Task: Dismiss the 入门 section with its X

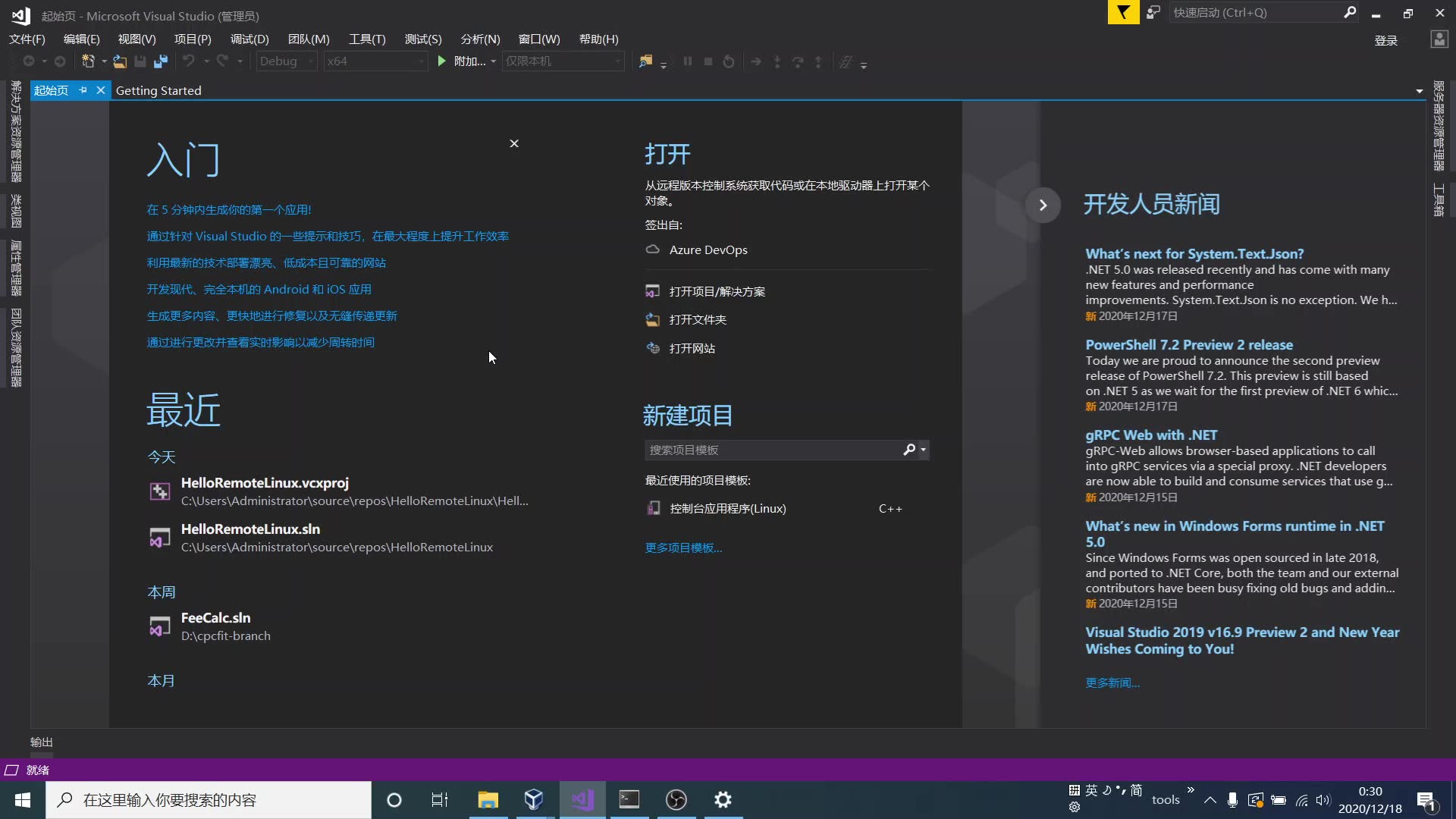Action: [514, 143]
